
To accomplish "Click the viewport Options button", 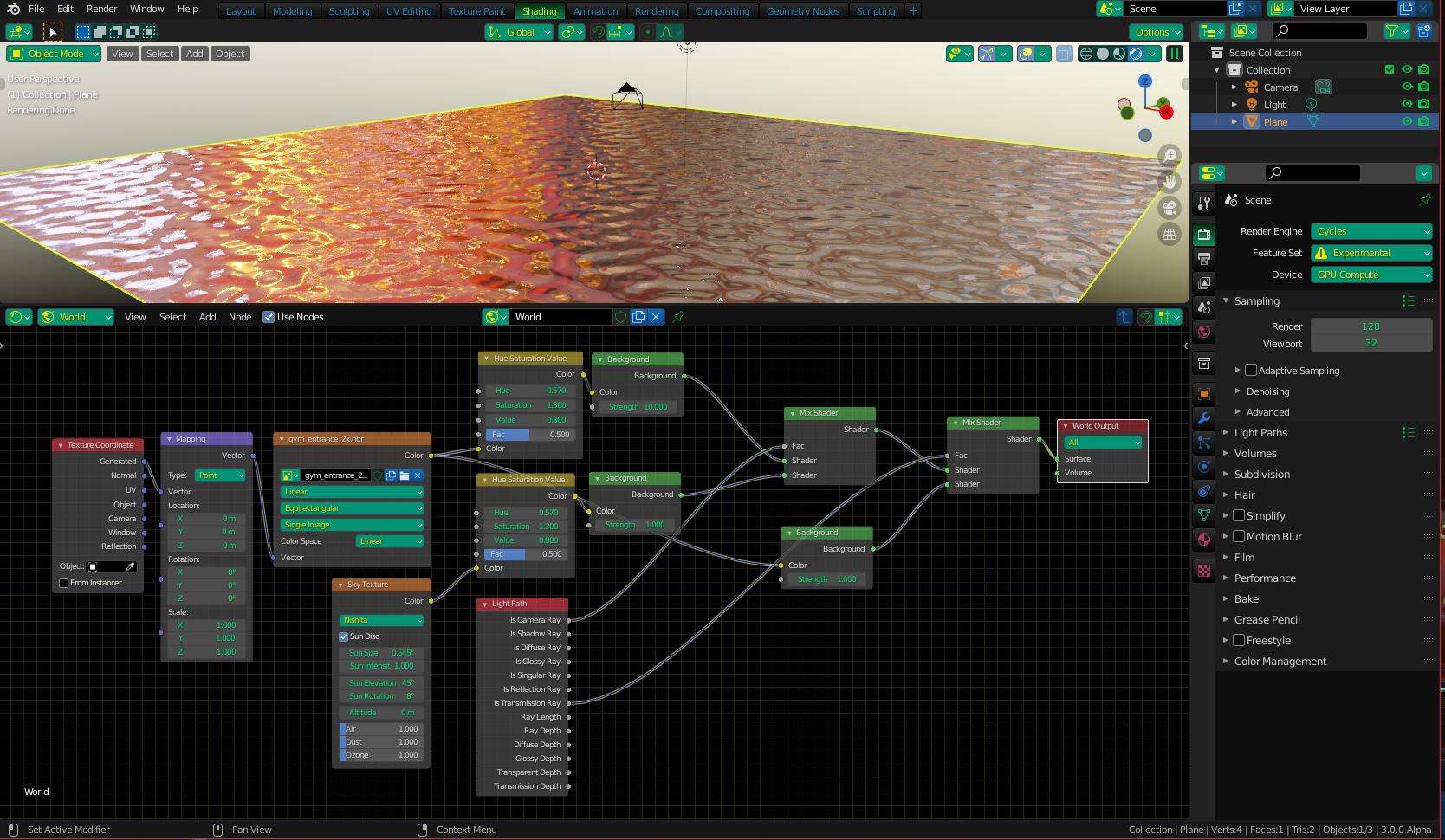I will [x=1157, y=32].
